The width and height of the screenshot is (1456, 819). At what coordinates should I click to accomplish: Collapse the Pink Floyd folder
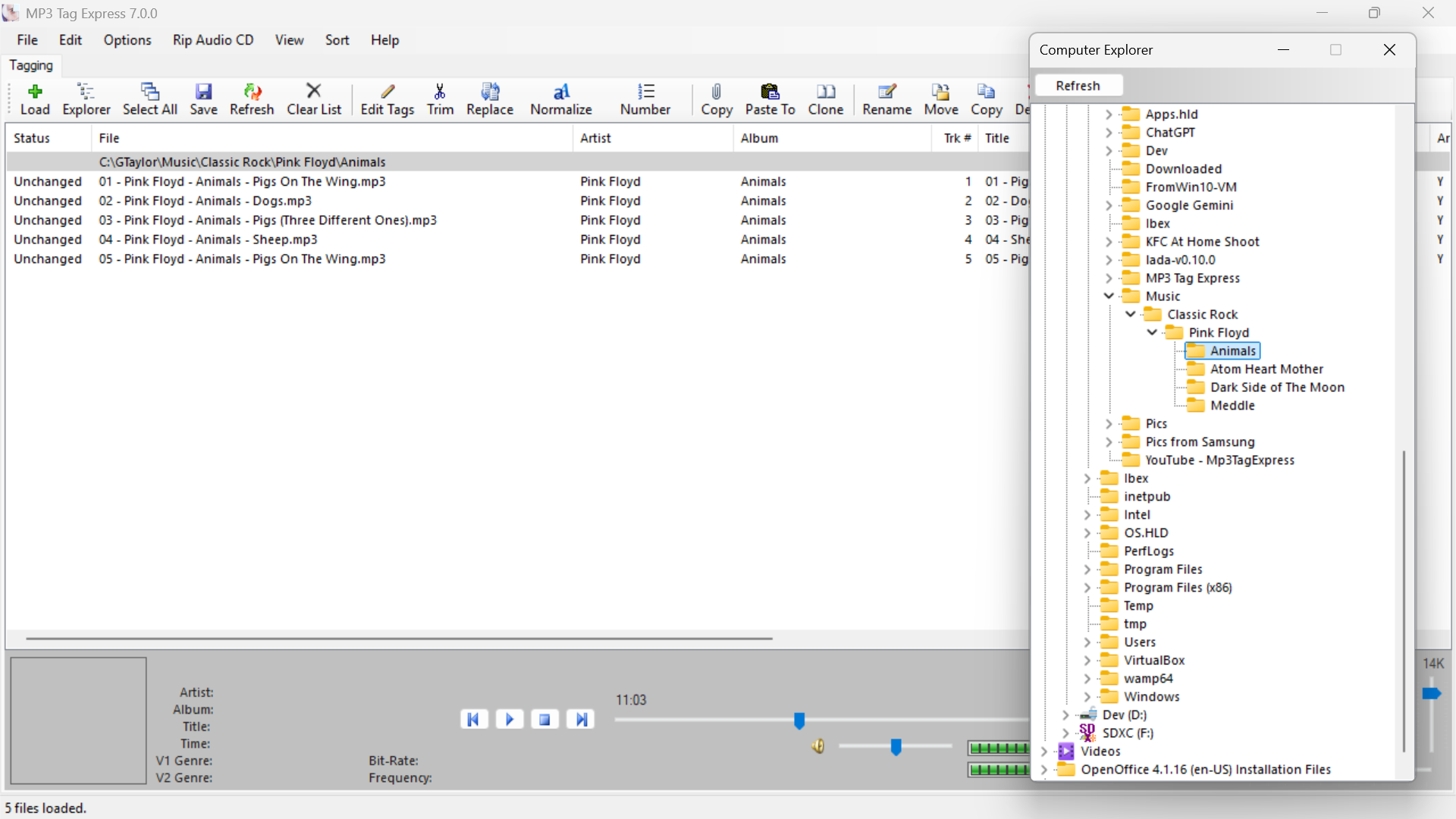(1152, 332)
